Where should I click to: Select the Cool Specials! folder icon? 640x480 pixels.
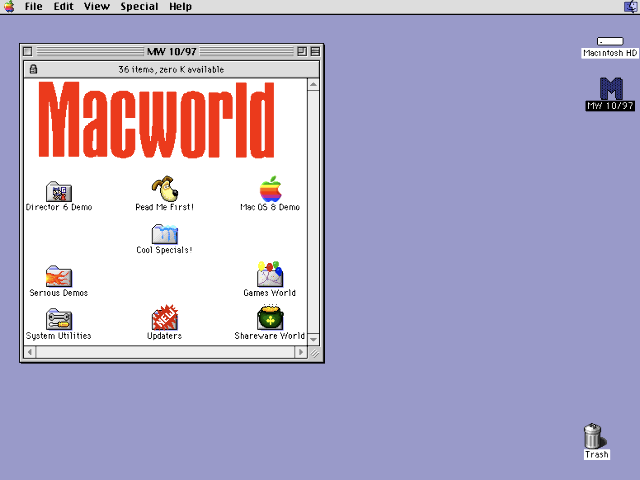tap(164, 234)
